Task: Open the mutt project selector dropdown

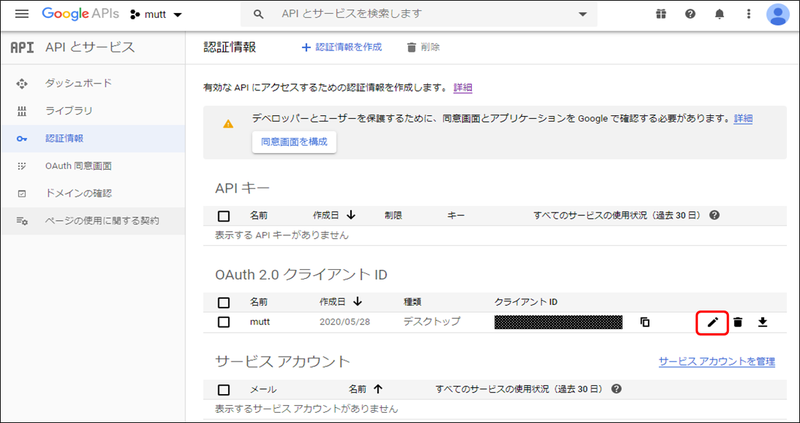Action: click(156, 14)
